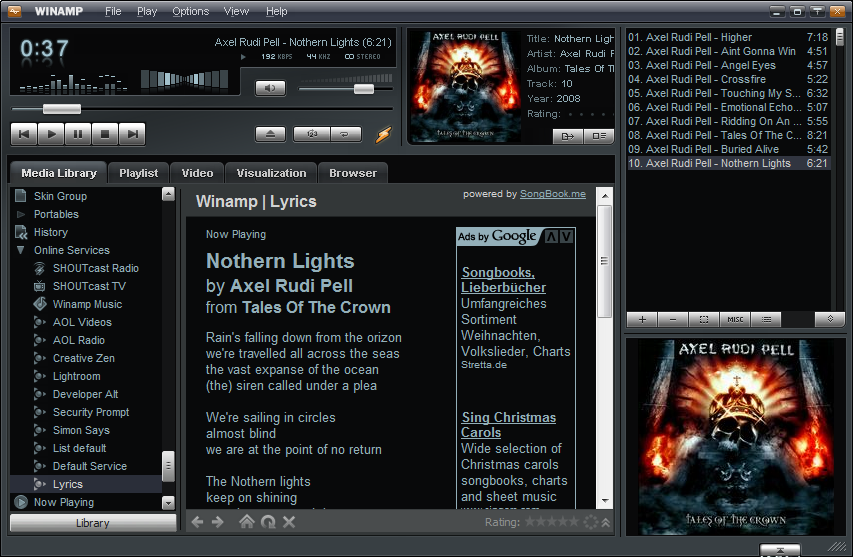Image resolution: width=853 pixels, height=557 pixels.
Task: Select AOL Videos service
Action: [82, 322]
